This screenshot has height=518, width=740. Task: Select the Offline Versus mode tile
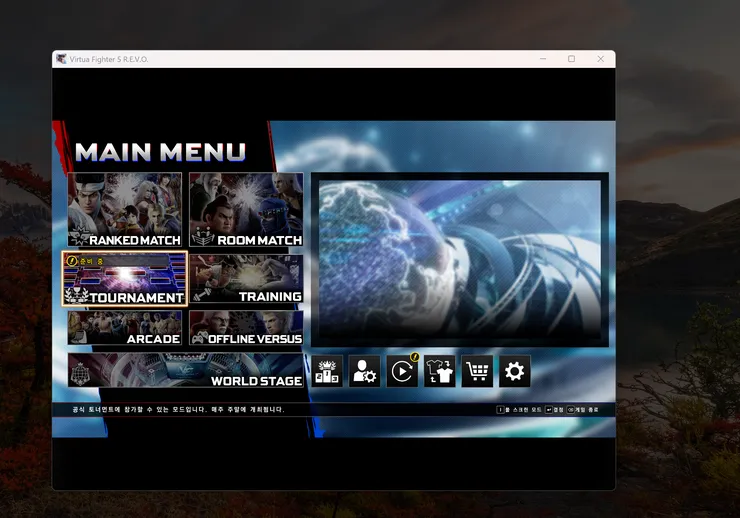[x=246, y=327]
